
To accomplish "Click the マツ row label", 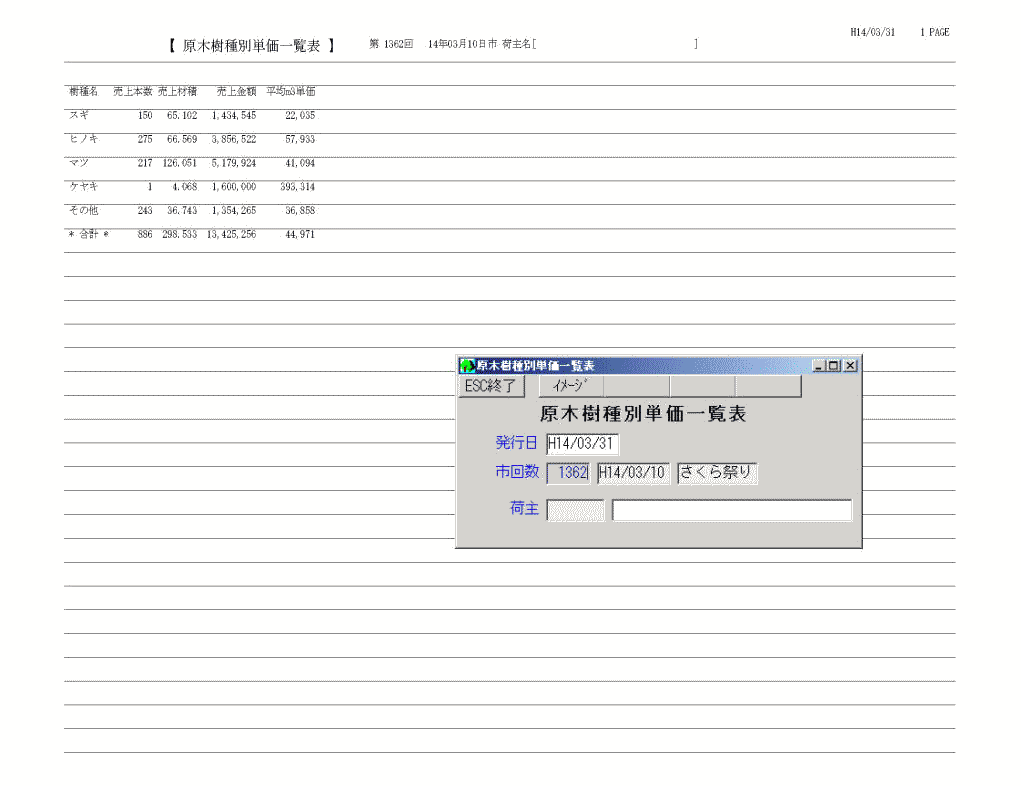I will (79, 163).
